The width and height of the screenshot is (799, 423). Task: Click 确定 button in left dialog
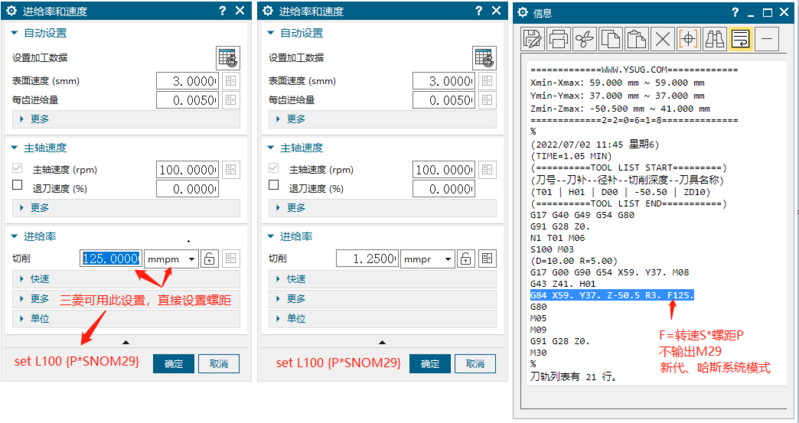point(174,364)
